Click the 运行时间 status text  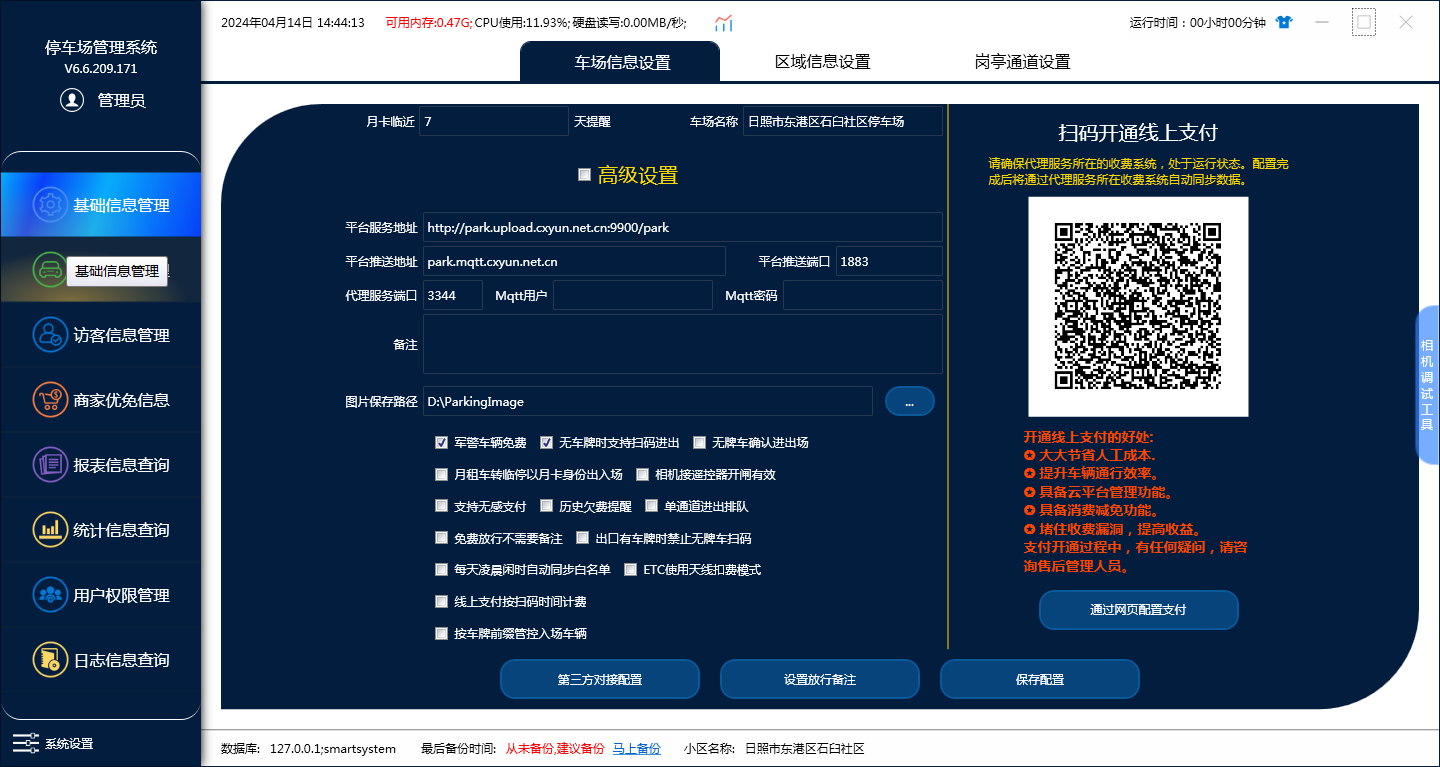pos(1198,22)
